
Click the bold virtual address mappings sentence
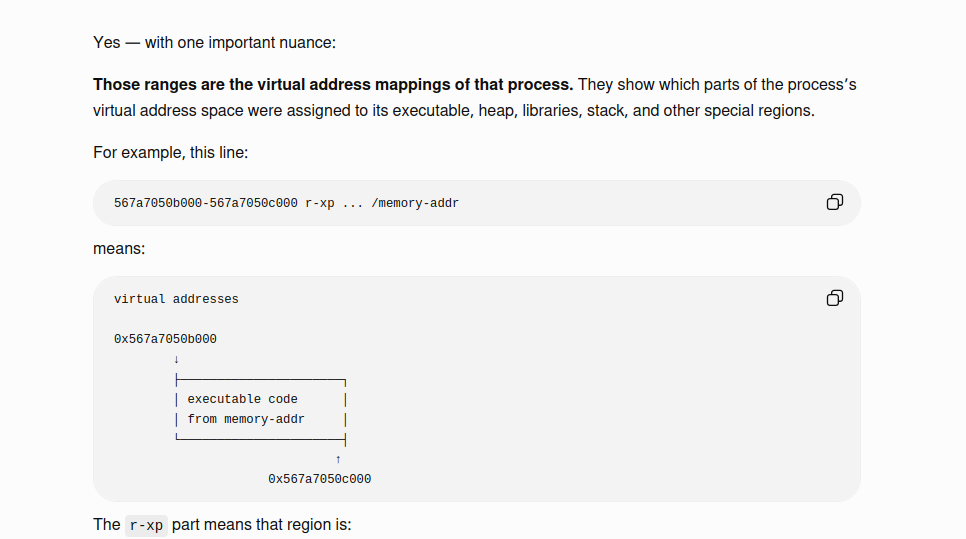tap(333, 84)
